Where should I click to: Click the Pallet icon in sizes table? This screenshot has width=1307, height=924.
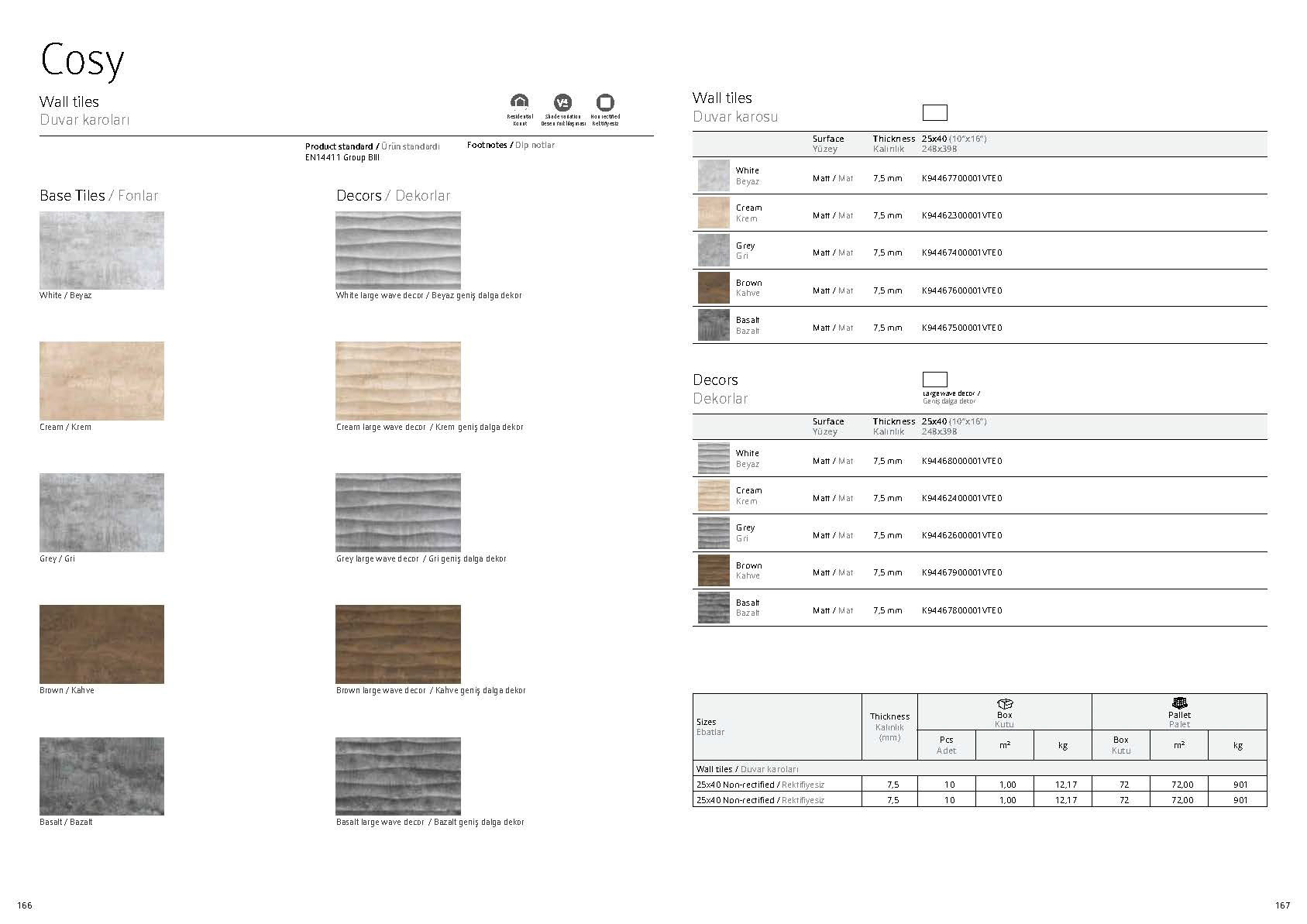pyautogui.click(x=1179, y=703)
